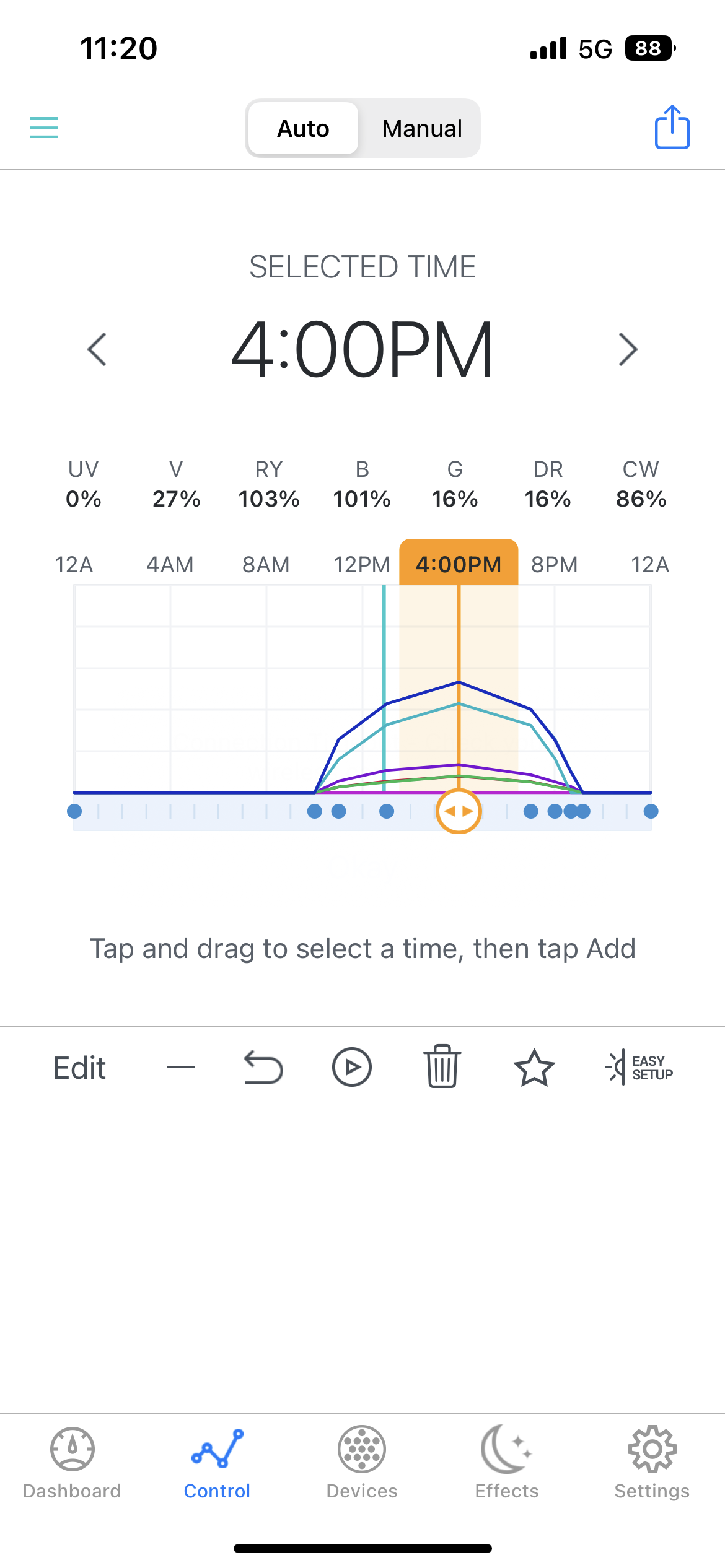This screenshot has width=725, height=1568.
Task: Open Easy Setup
Action: tap(639, 1068)
